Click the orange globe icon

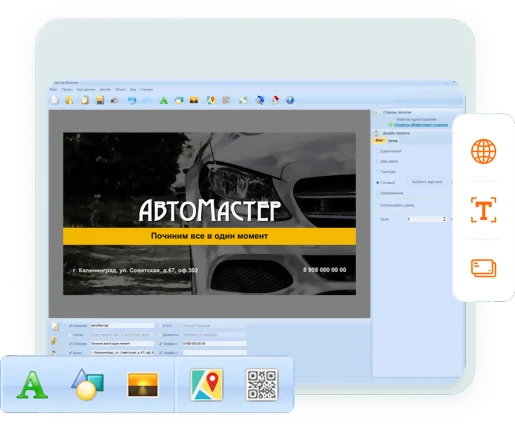coord(483,151)
